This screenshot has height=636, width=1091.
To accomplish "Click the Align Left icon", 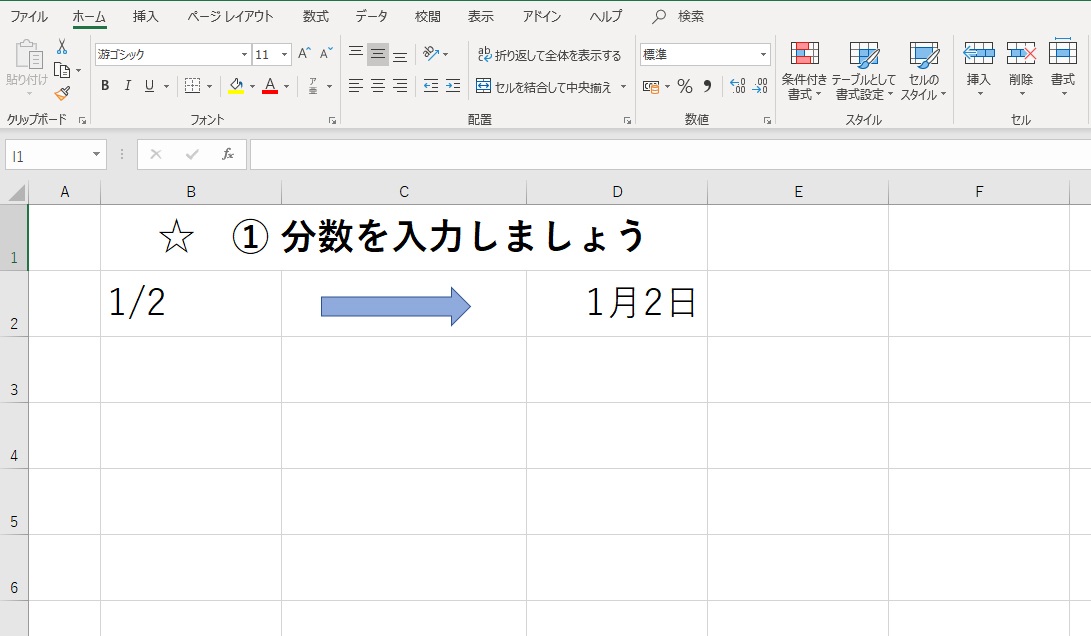I will [x=355, y=87].
